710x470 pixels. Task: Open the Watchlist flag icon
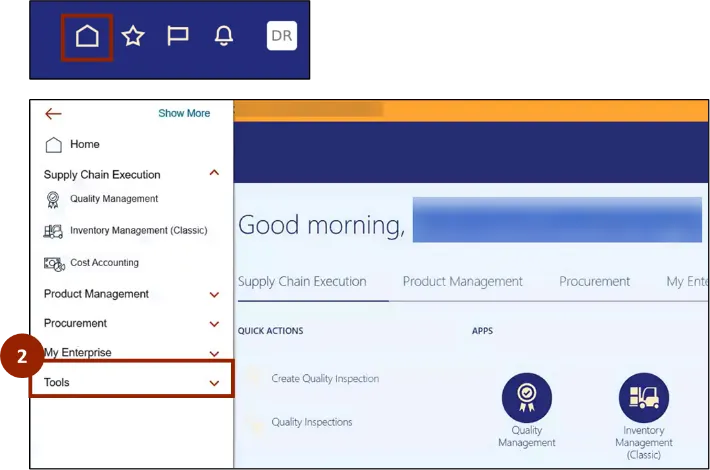pos(178,36)
